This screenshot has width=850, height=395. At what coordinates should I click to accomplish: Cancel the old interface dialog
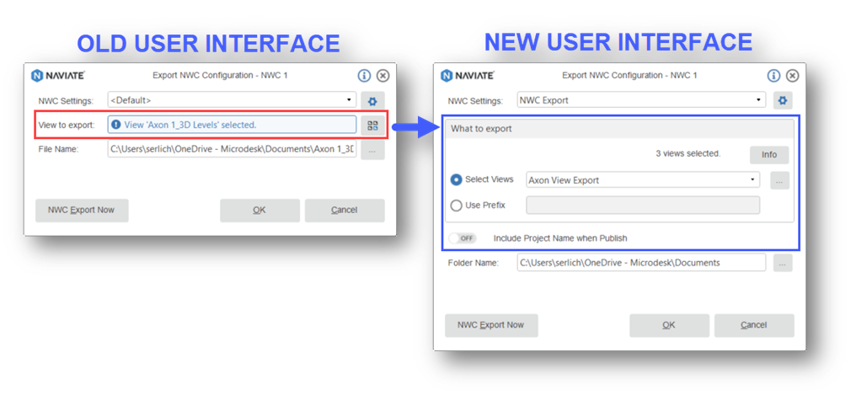pos(345,210)
